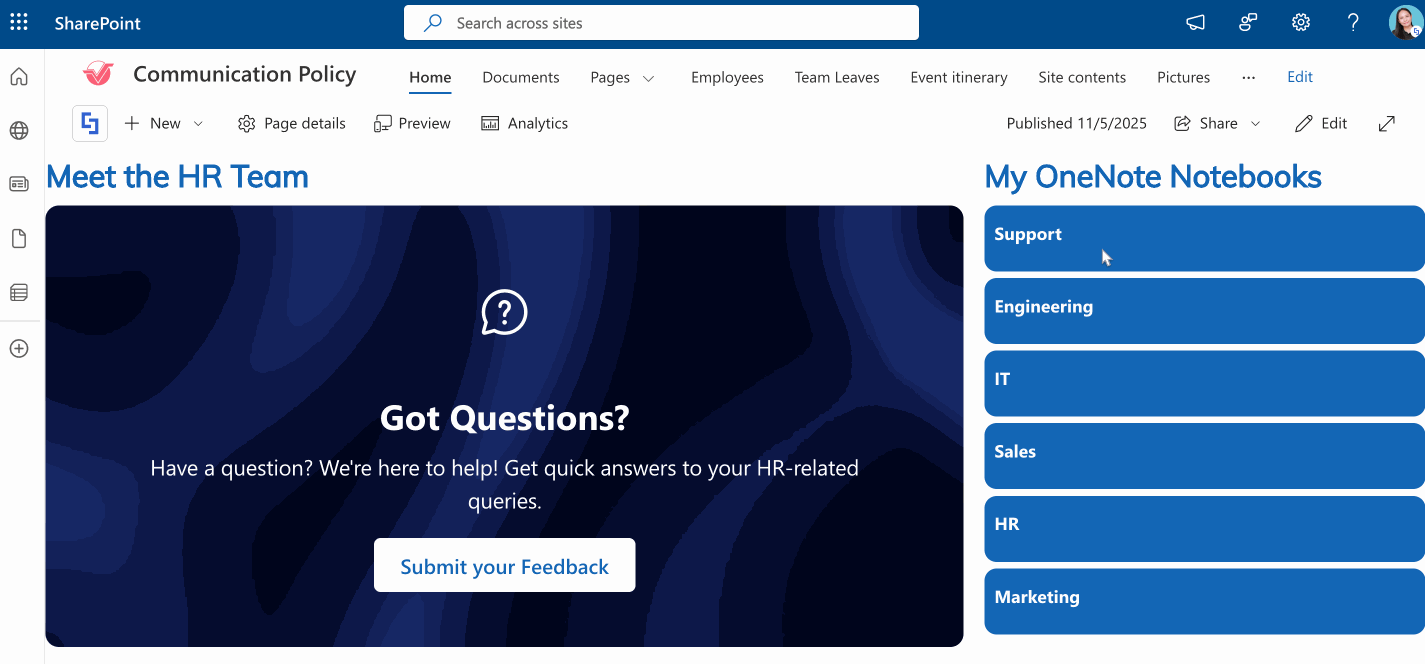
Task: Open the user profile avatar
Action: [x=1405, y=22]
